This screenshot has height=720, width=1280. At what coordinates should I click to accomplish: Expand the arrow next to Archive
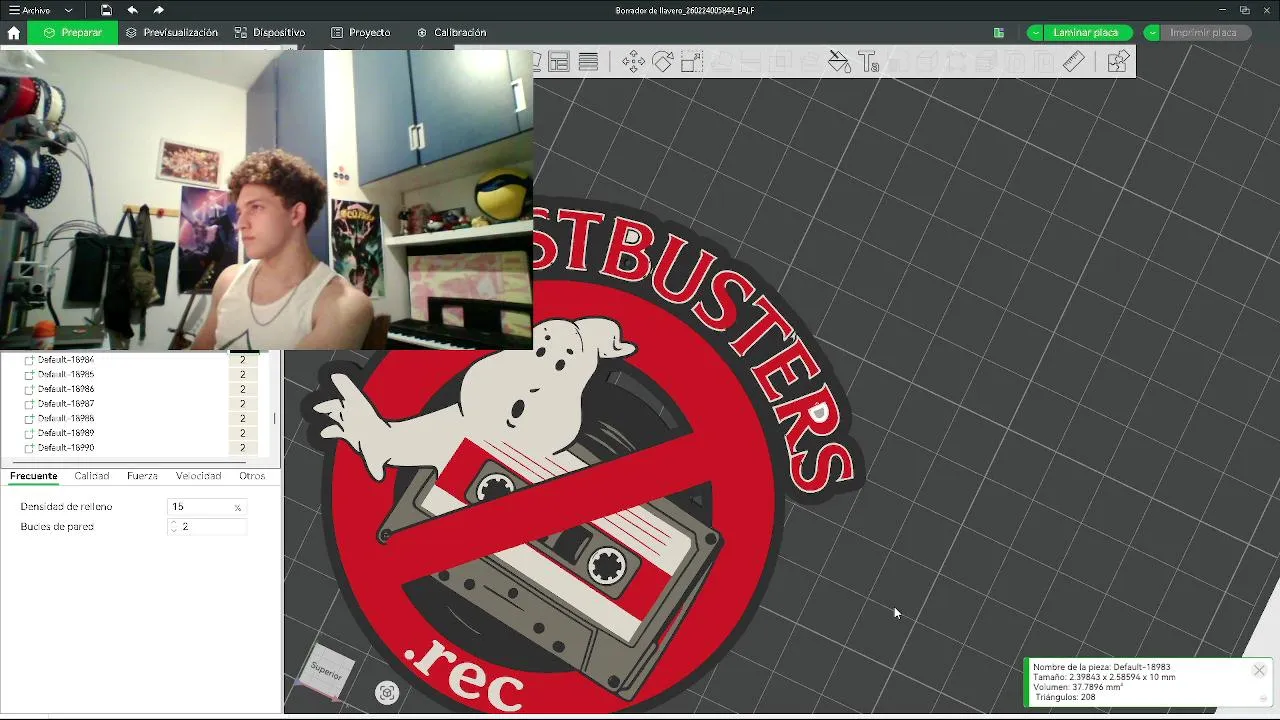click(68, 10)
